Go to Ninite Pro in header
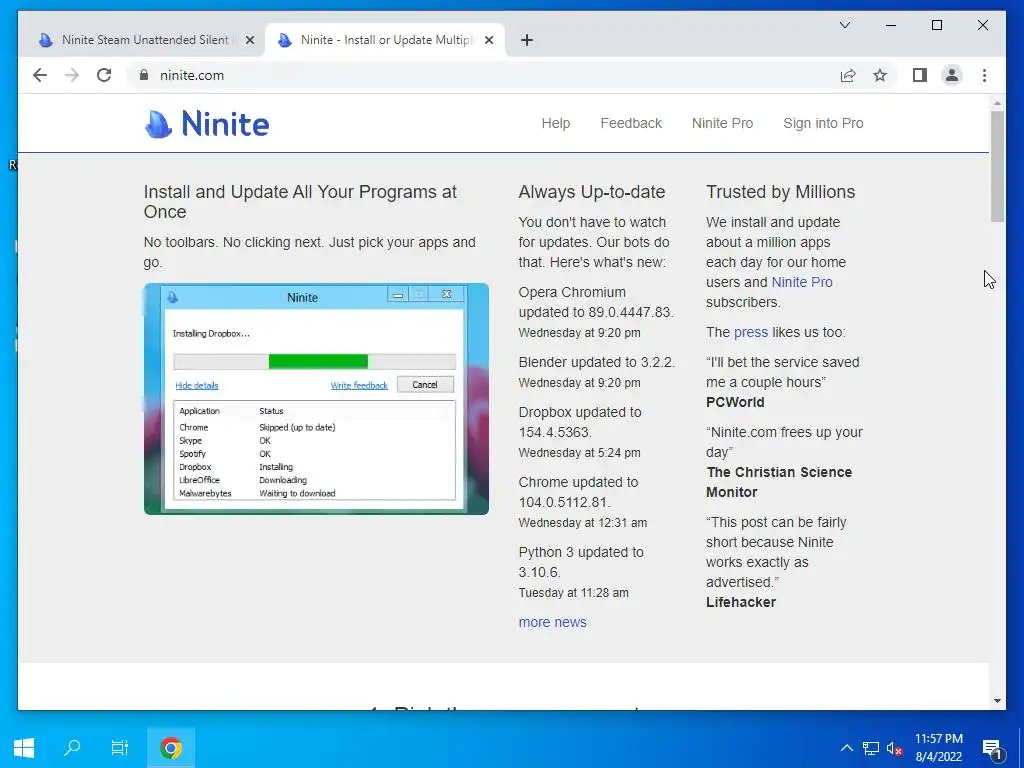 point(722,123)
